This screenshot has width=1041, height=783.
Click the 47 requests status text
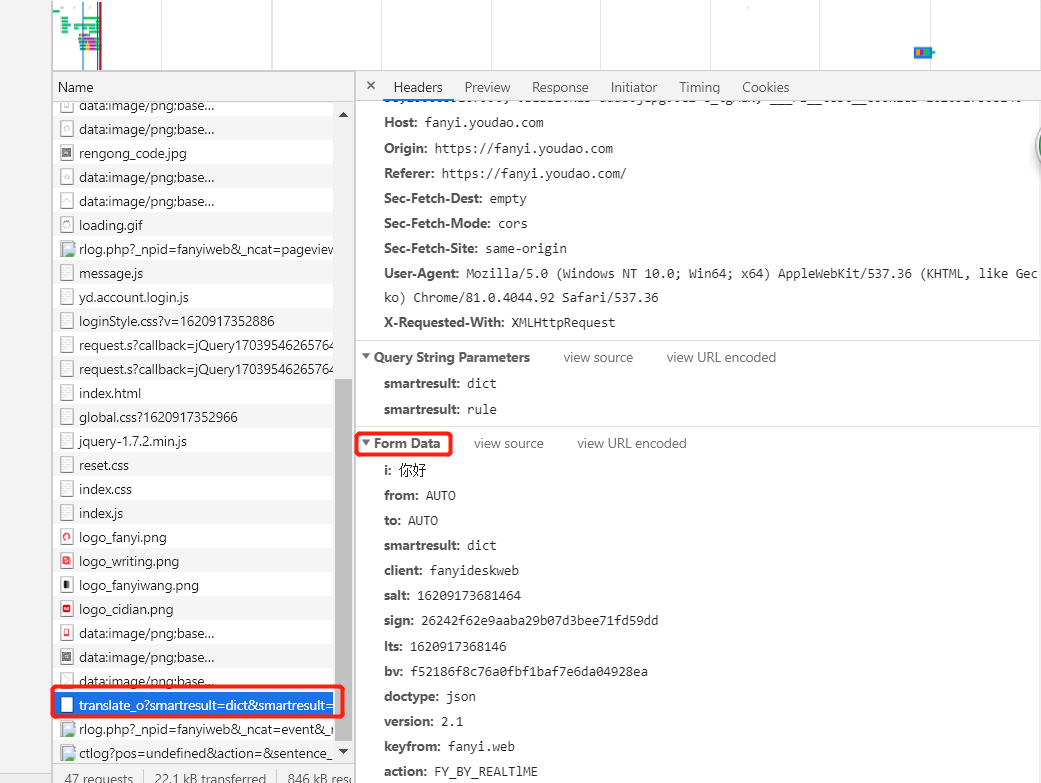98,777
